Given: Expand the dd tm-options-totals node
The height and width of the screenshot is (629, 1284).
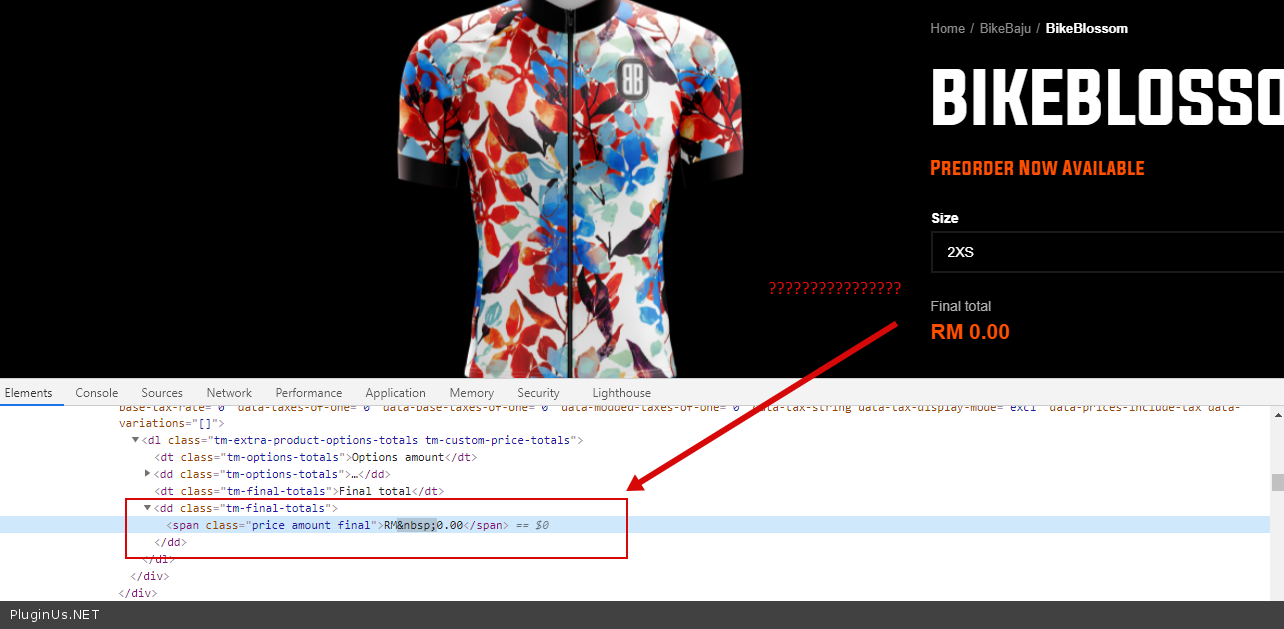Looking at the screenshot, I should [x=149, y=473].
